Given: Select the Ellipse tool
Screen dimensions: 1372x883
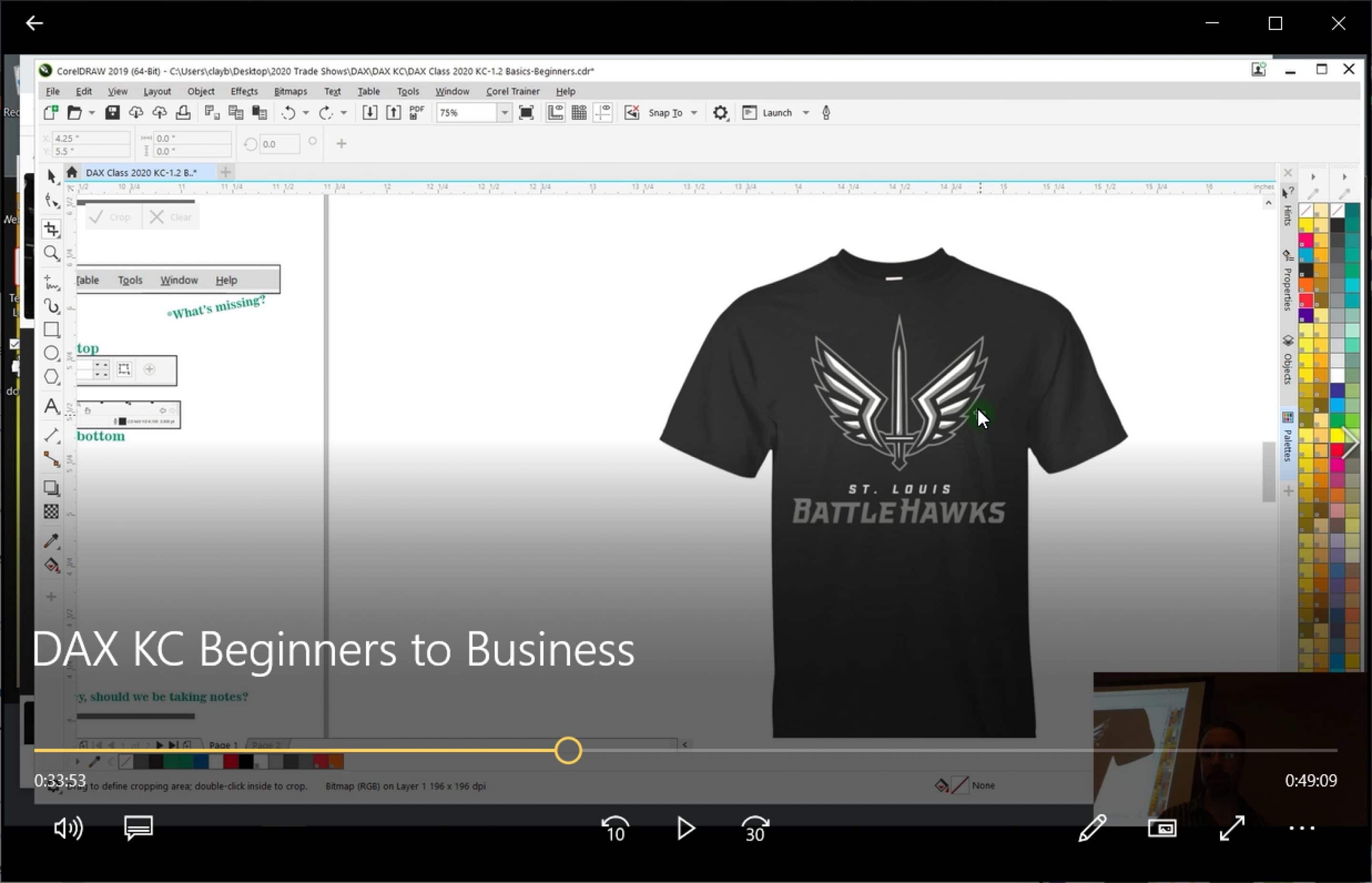Looking at the screenshot, I should point(51,353).
